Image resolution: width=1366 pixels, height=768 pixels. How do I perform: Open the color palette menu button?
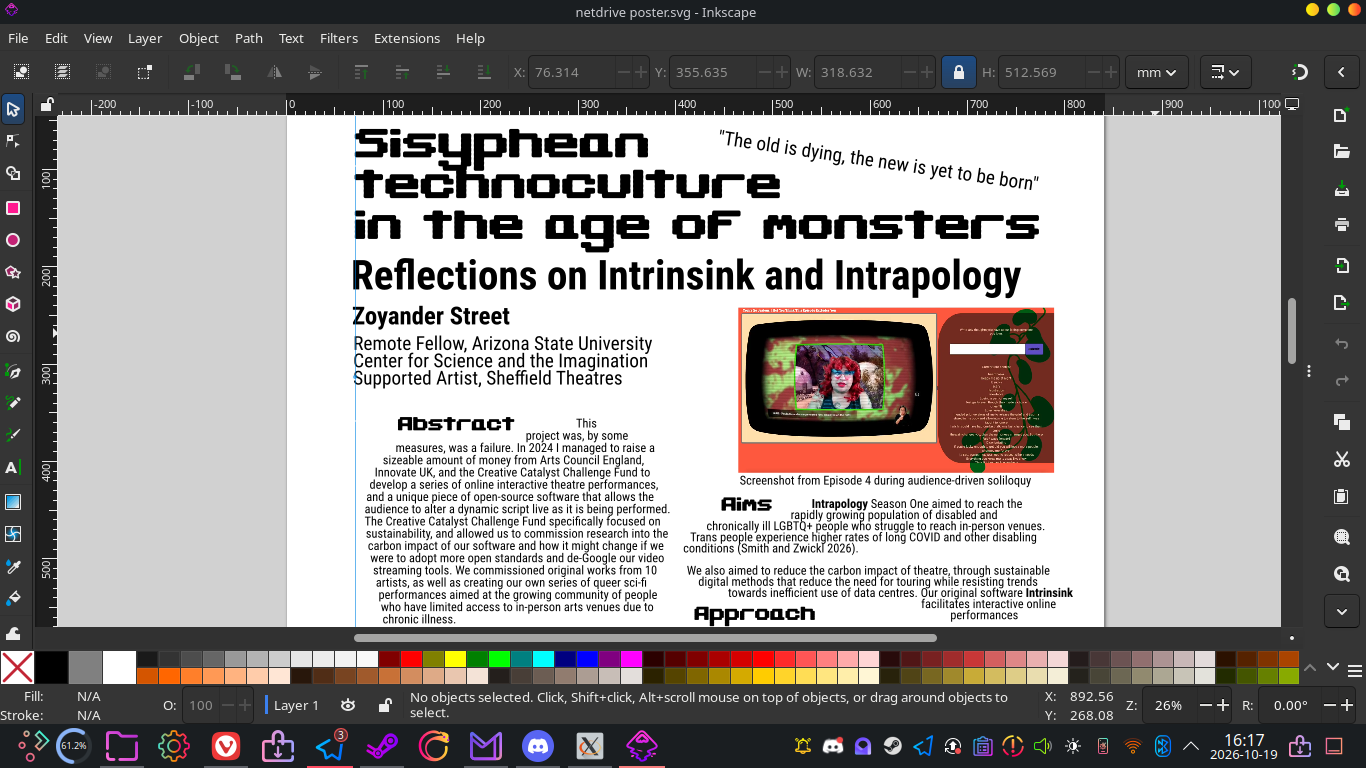(1354, 671)
